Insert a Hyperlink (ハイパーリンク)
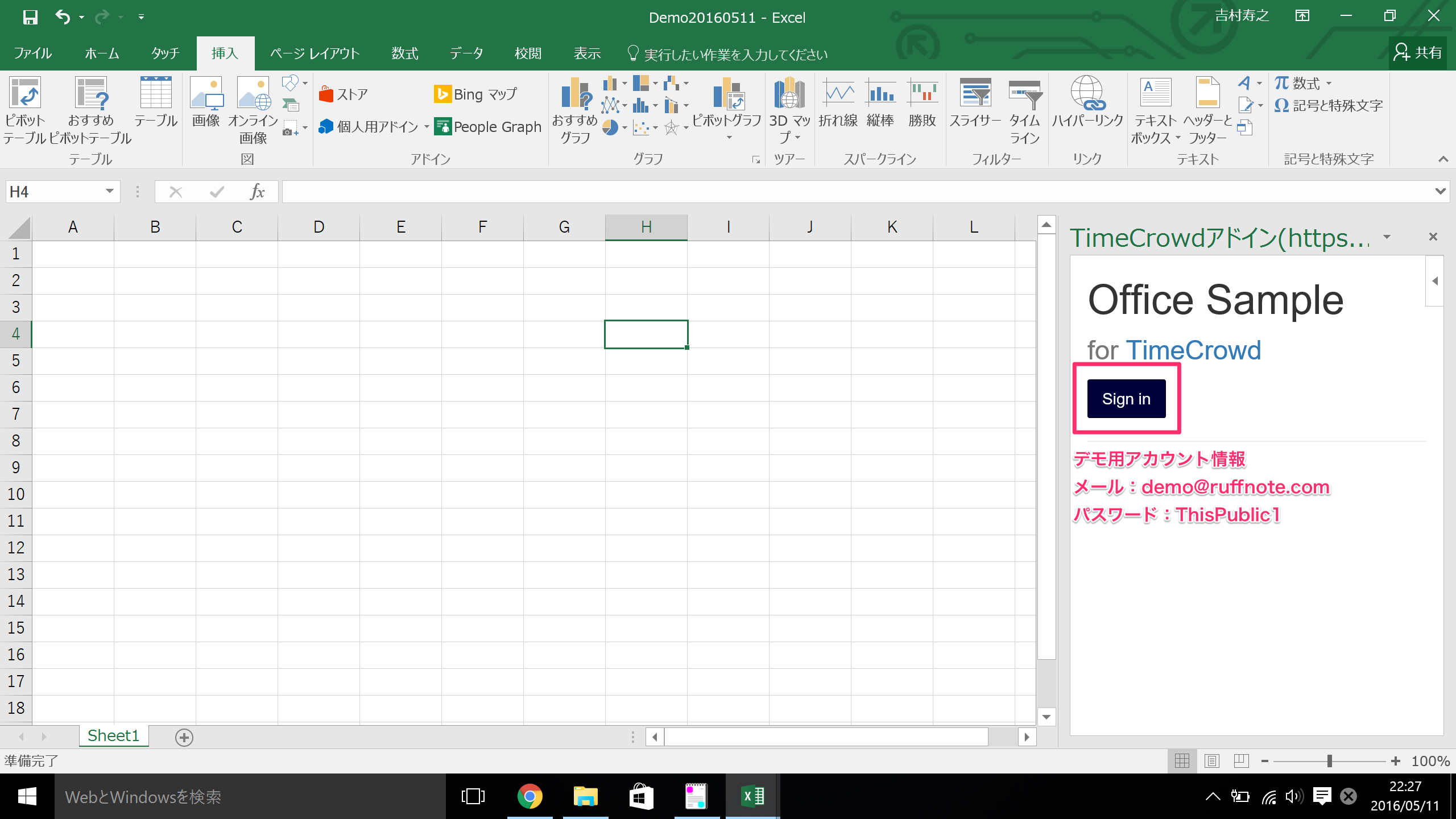Viewport: 1456px width, 819px height. (1087, 102)
